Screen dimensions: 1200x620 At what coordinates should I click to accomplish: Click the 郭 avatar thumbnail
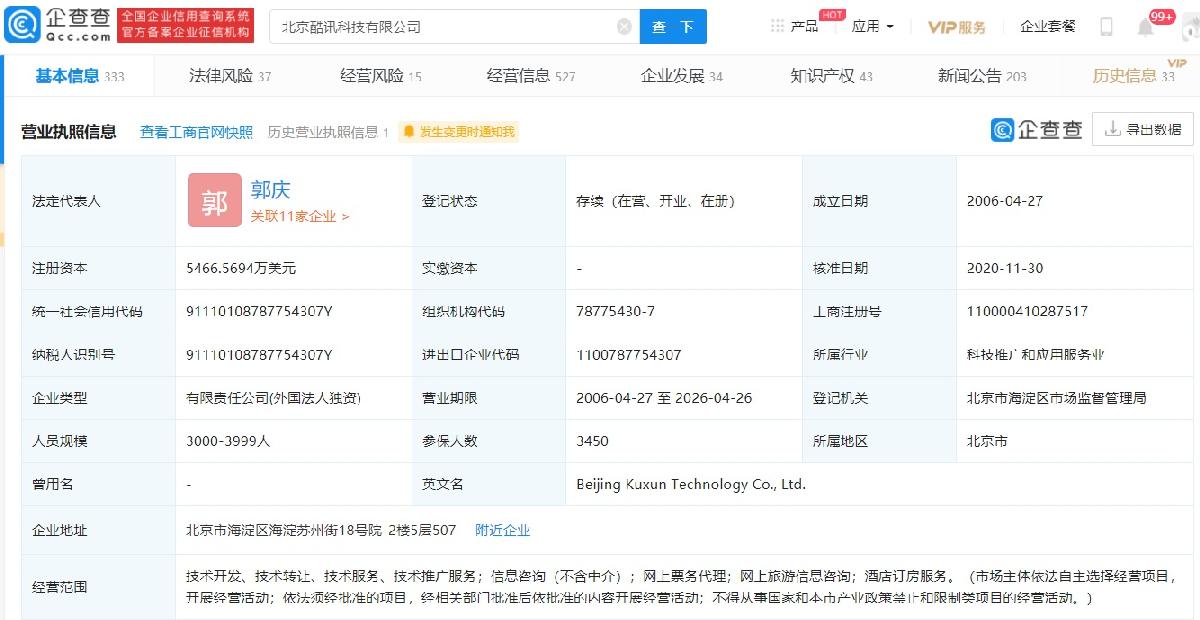tap(215, 200)
